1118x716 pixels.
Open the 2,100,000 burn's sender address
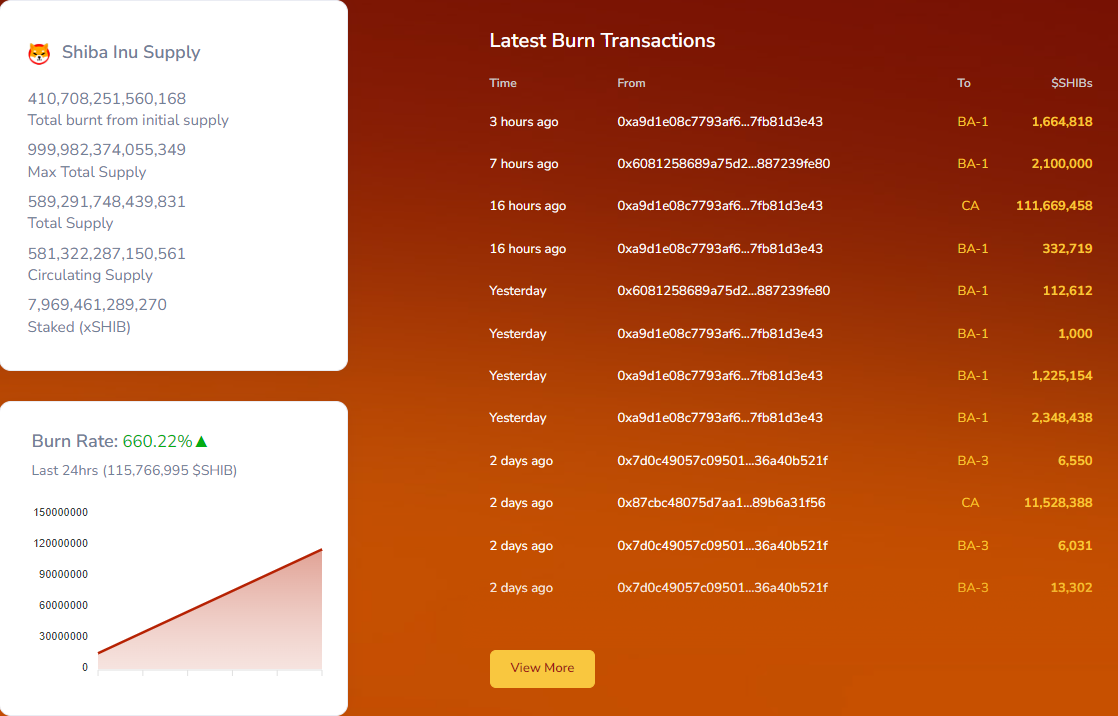coord(723,164)
